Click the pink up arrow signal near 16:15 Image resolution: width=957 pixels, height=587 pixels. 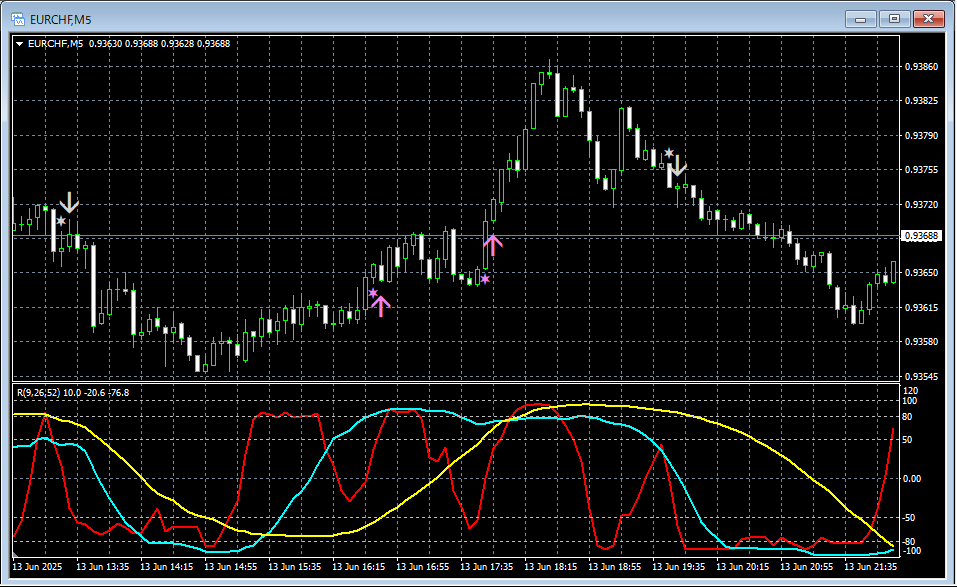[x=381, y=306]
